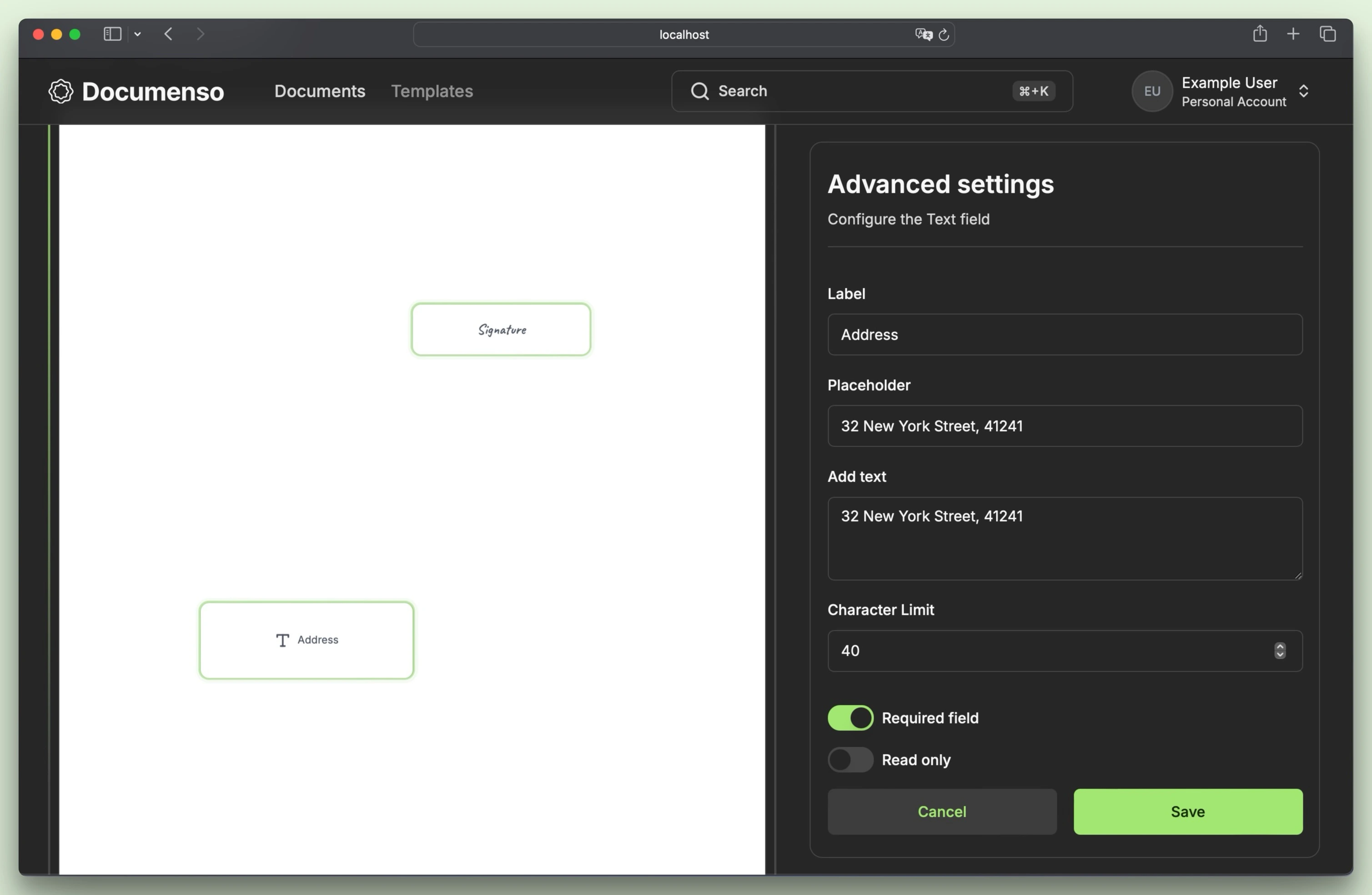Click into the Label input field
Image resolution: width=1372 pixels, height=895 pixels.
coord(1064,334)
